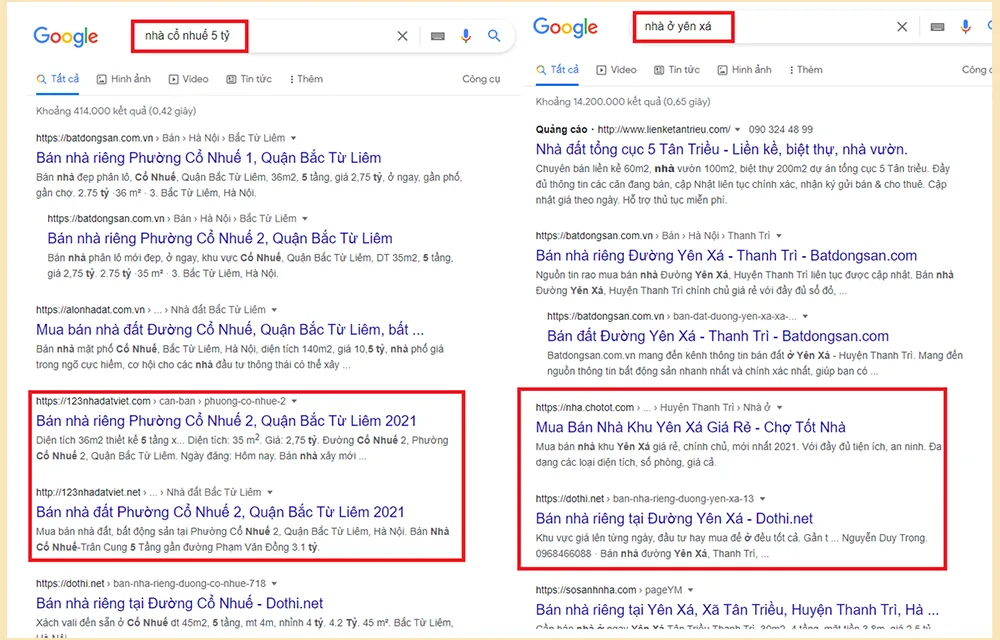Open 'Bán nhà riêng Đường Yên Xá - Thanh Trì'
Viewport: 1000px width, 640px height.
coord(726,256)
